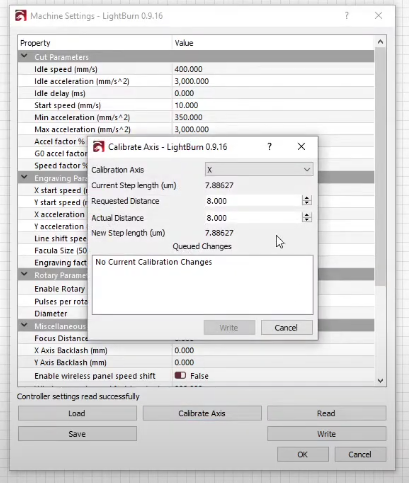Select the Idle delay (ms) row

[x=196, y=93]
